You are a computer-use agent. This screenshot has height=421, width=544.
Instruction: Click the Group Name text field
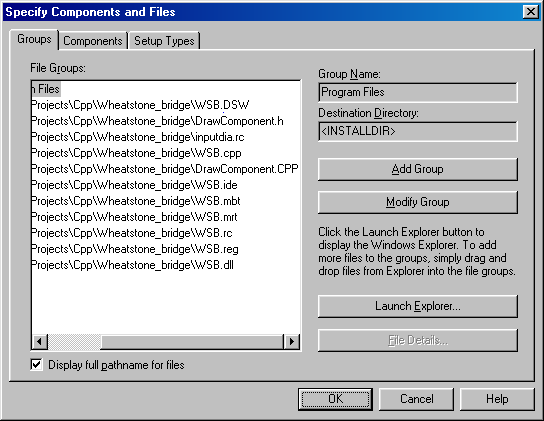(x=418, y=92)
